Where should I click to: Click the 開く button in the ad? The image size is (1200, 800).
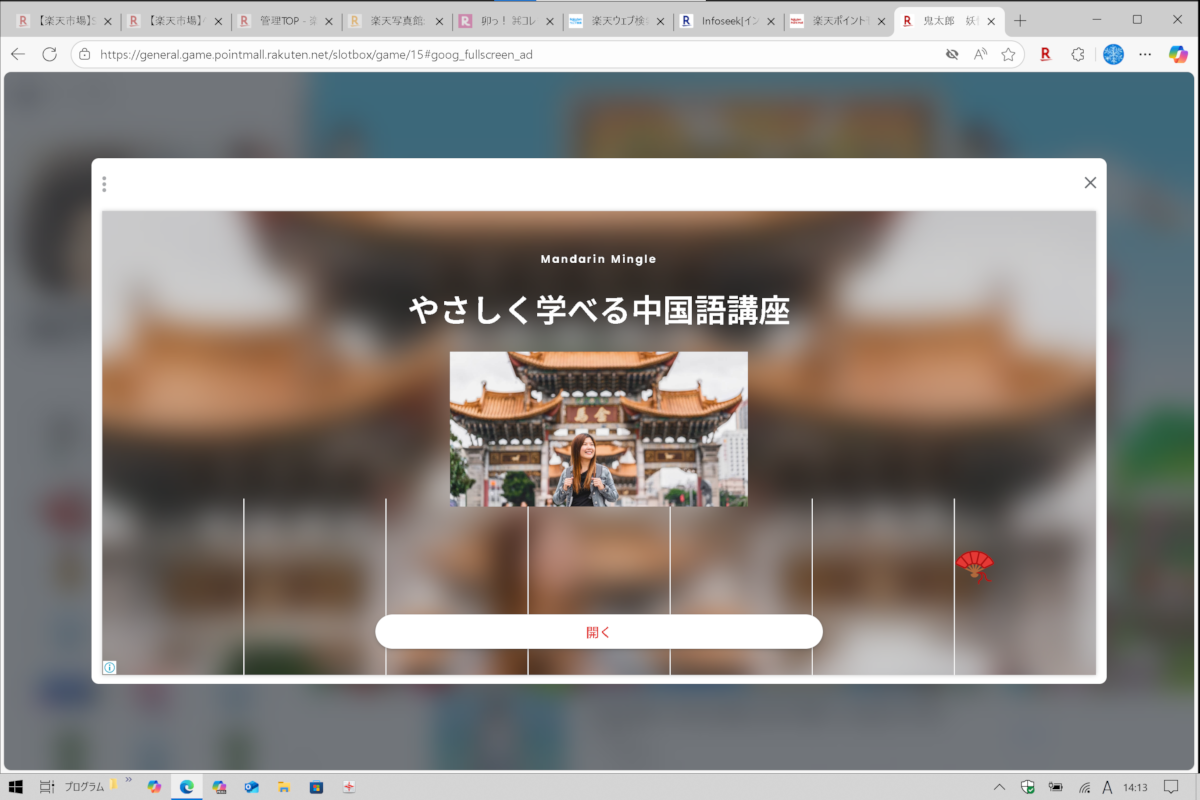coord(599,632)
